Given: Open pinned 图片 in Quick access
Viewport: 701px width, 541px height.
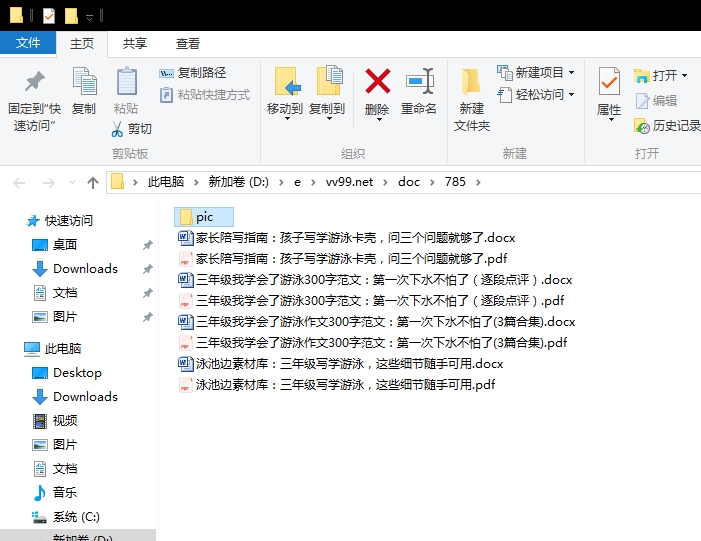Looking at the screenshot, I should (x=55, y=317).
